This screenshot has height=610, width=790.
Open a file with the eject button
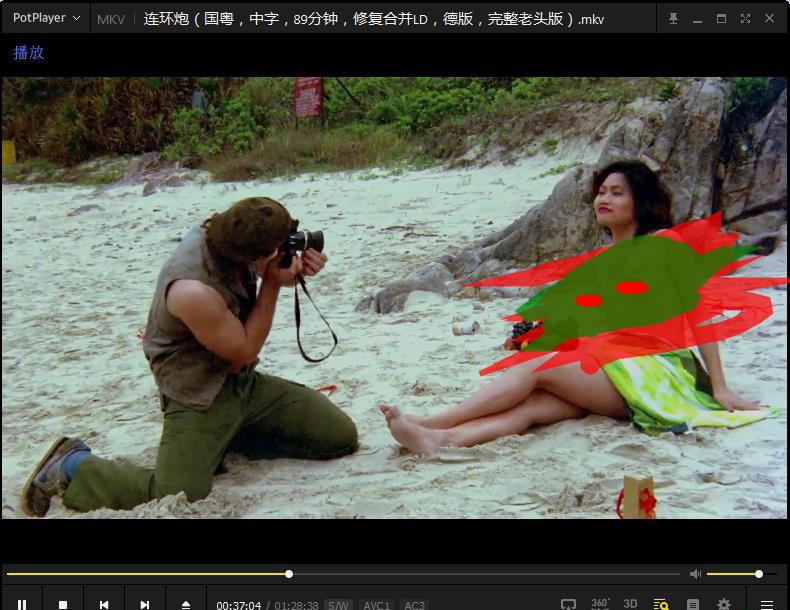coord(185,603)
